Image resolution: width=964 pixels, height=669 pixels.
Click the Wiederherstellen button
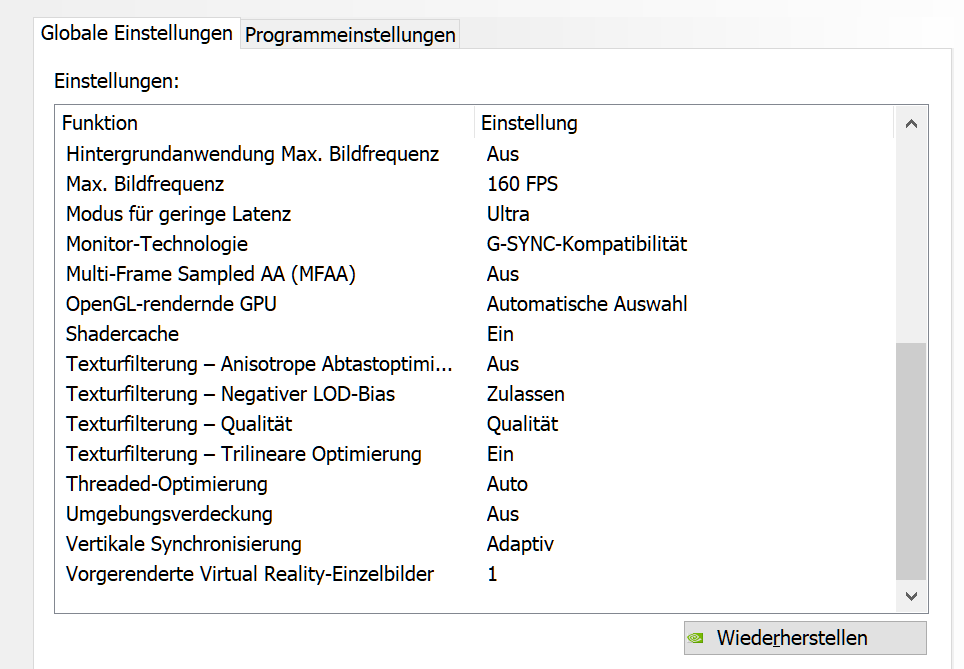click(805, 638)
